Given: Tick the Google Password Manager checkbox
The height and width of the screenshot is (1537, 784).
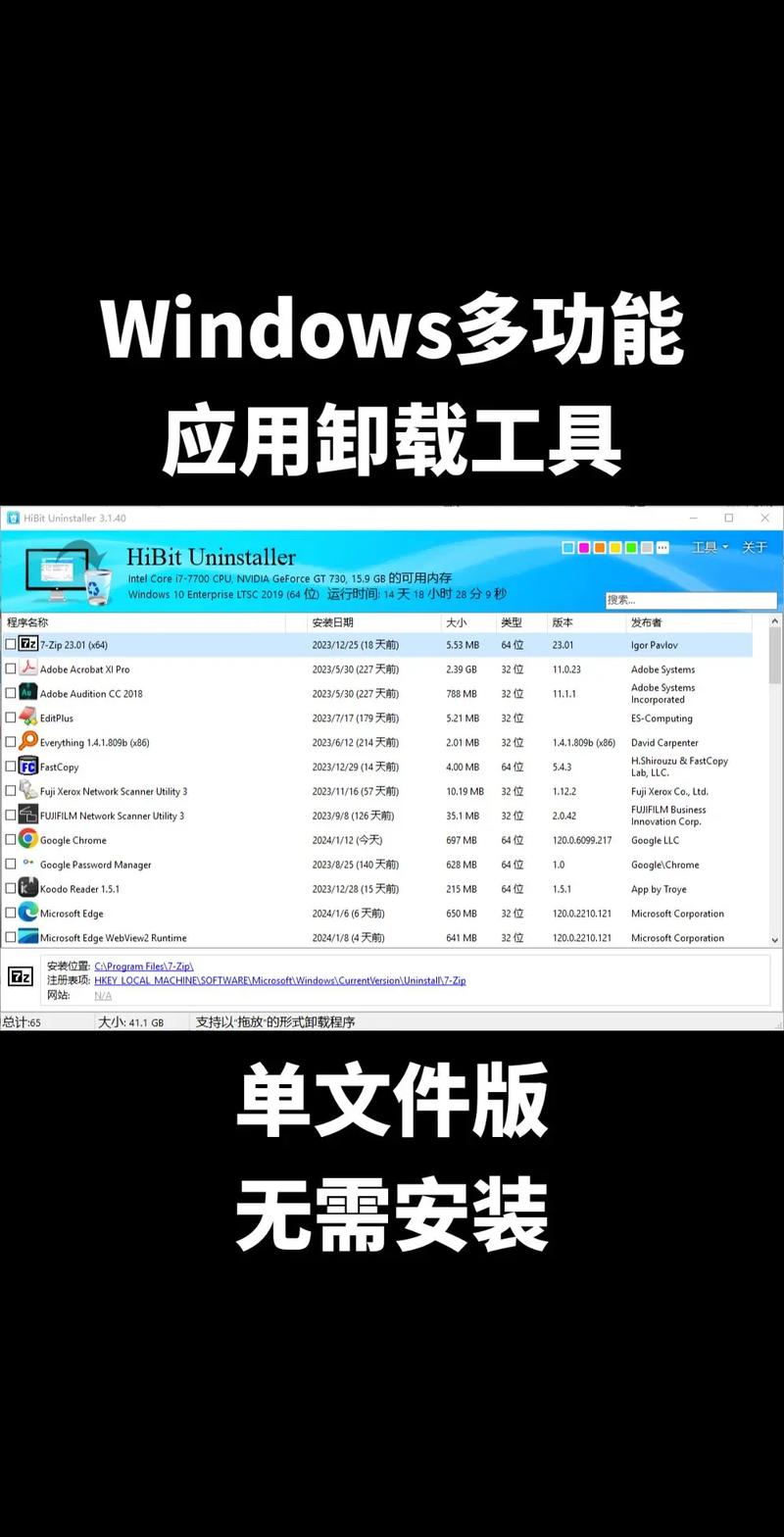Looking at the screenshot, I should (11, 864).
